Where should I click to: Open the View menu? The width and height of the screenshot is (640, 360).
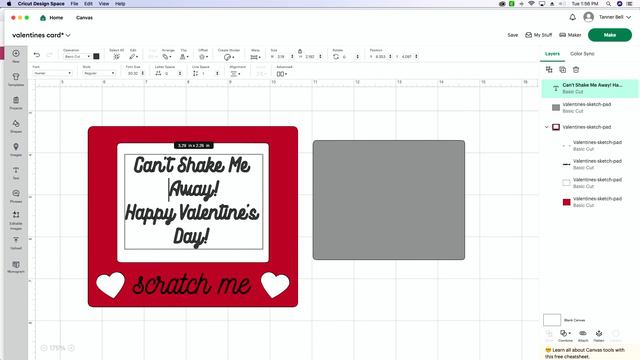pos(104,4)
